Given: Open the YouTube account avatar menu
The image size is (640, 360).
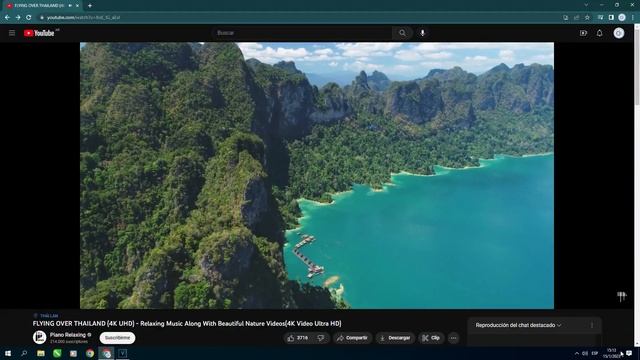Looking at the screenshot, I should (619, 33).
